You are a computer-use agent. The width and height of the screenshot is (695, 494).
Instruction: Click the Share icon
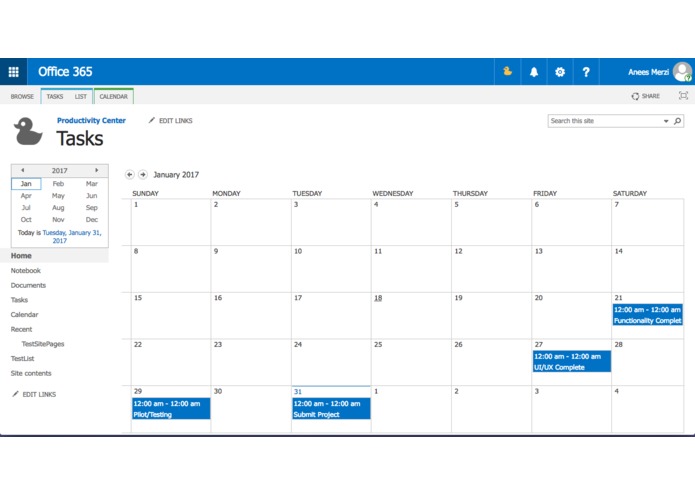635,96
